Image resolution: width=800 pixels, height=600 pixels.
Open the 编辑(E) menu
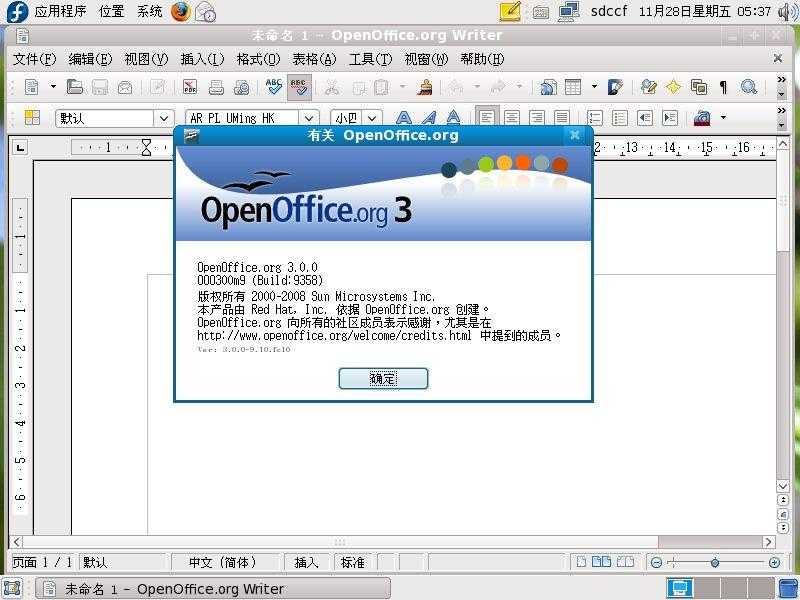90,59
